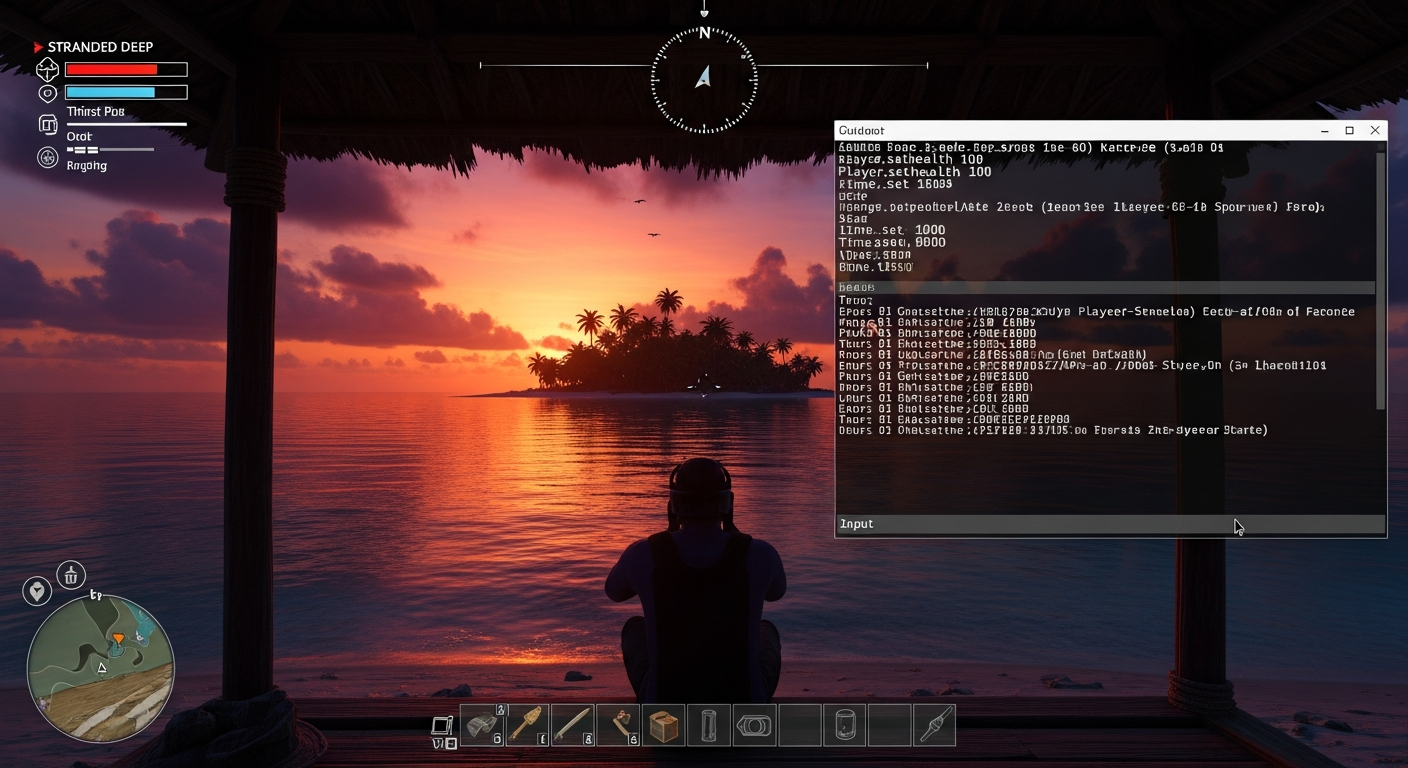This screenshot has height=768, width=1408.
Task: Click the console divider bar below commands
Action: click(x=1105, y=287)
